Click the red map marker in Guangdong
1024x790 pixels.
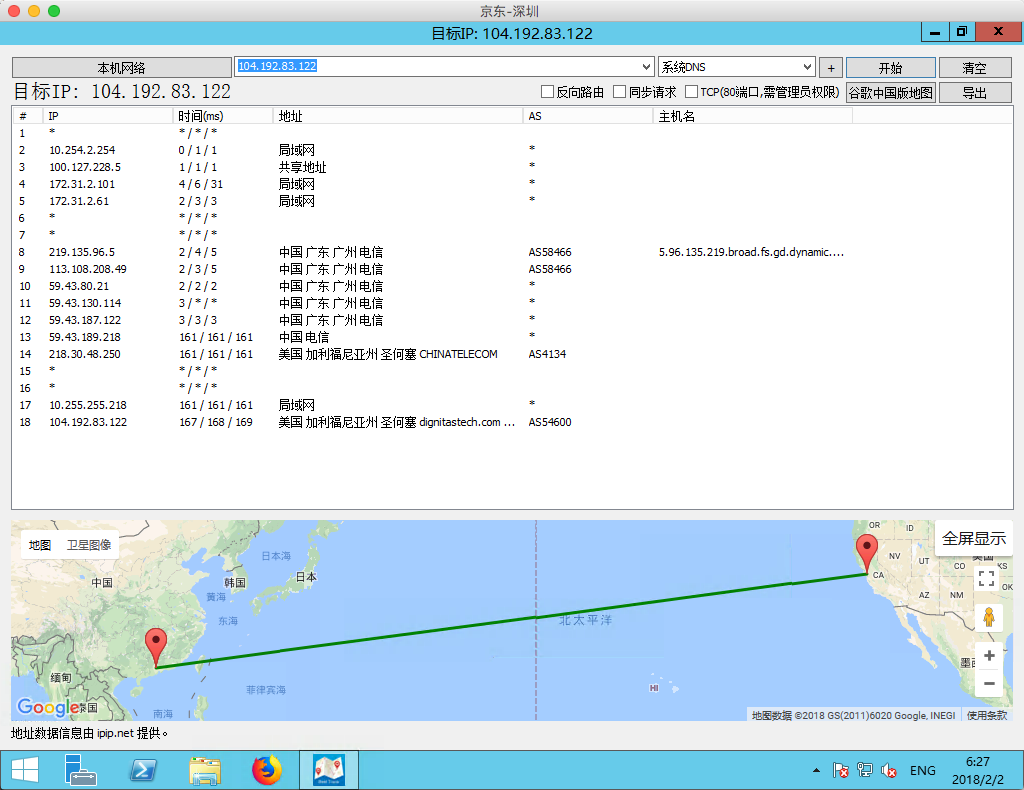(156, 646)
